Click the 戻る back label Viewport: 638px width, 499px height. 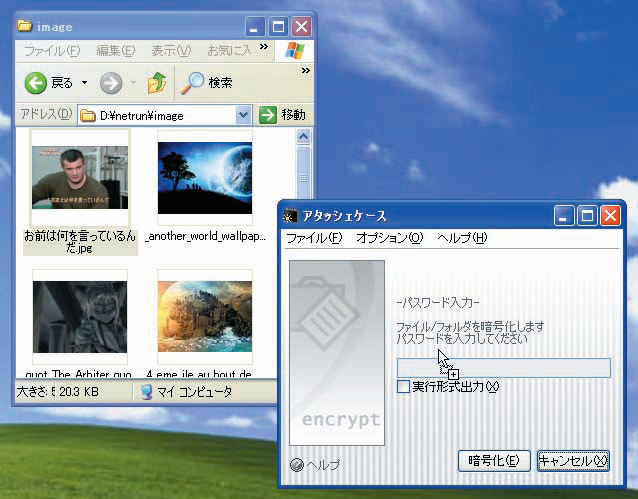point(62,83)
